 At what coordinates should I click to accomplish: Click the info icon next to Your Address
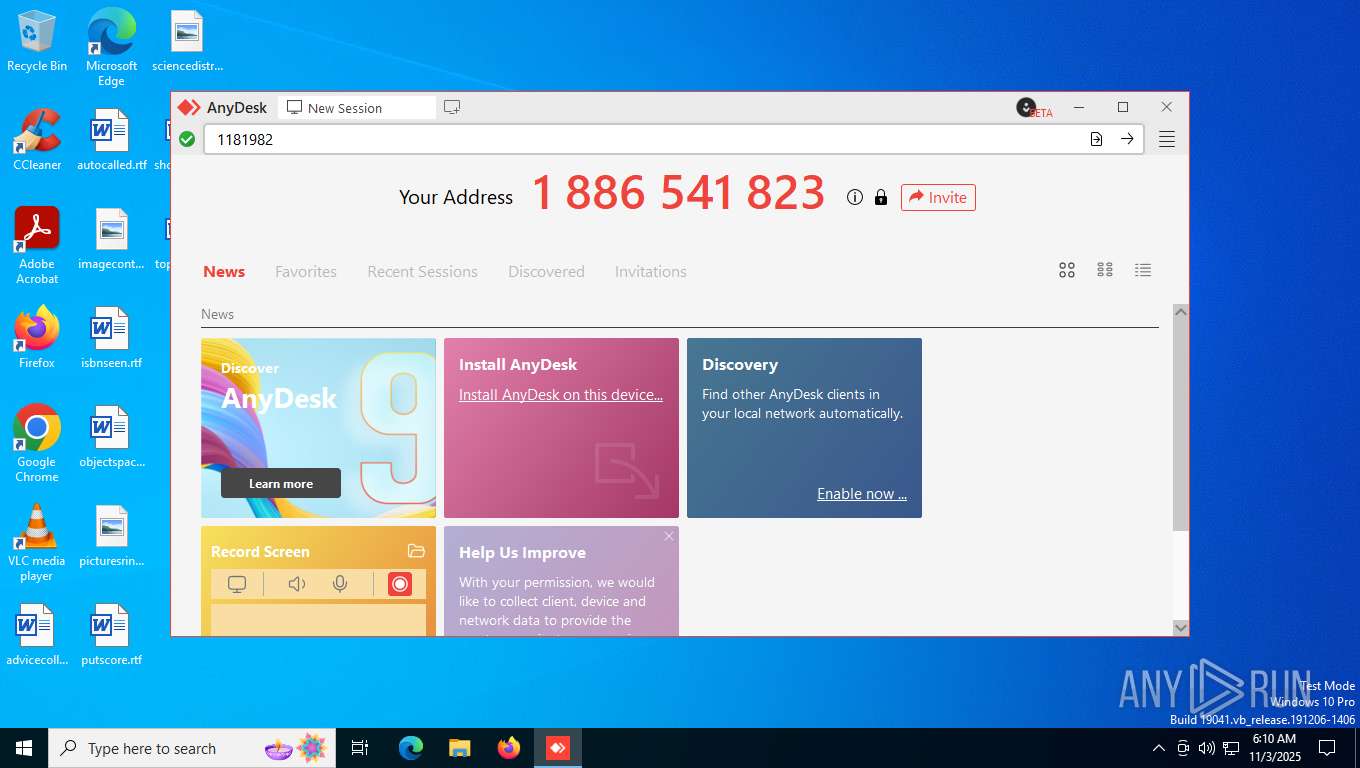tap(855, 197)
